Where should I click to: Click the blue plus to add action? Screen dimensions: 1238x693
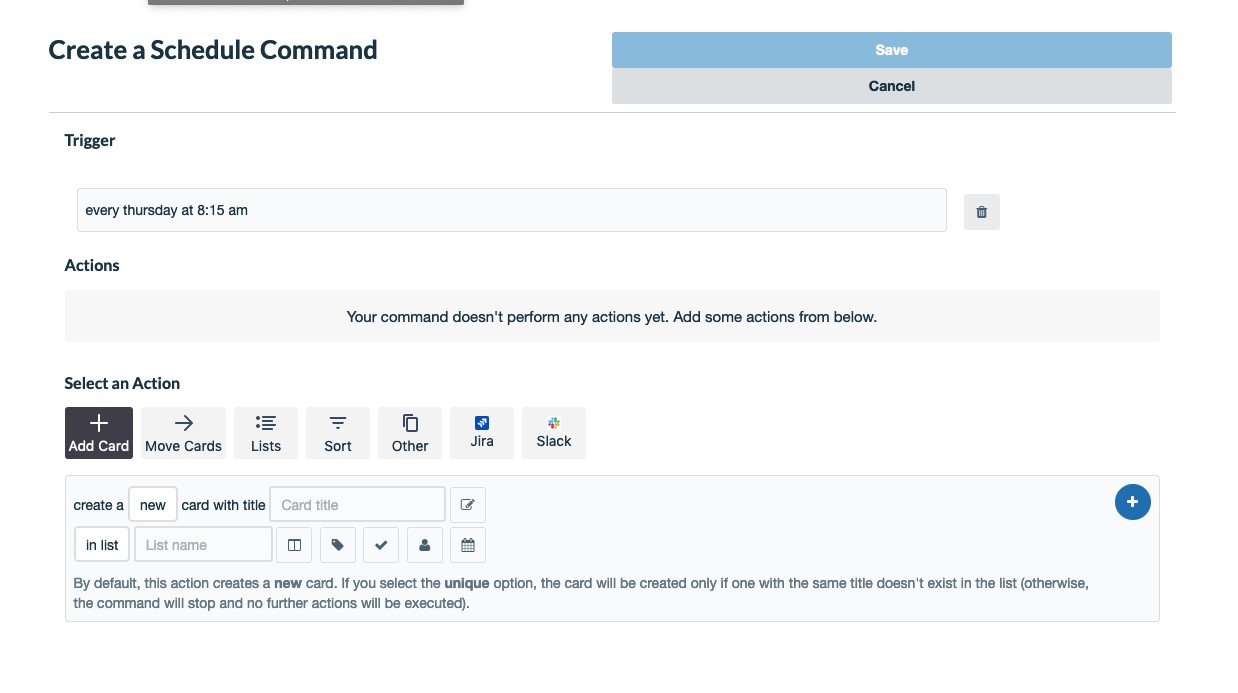tap(1132, 502)
